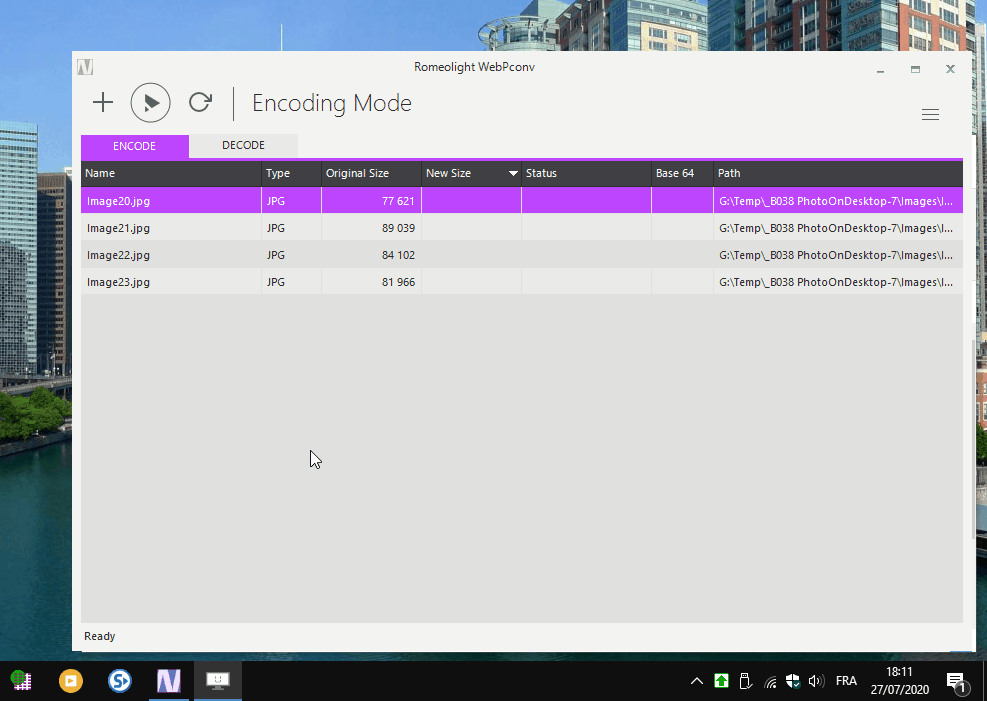The height and width of the screenshot is (701, 987).
Task: Open the orange play taskbar application
Action: pos(70,681)
